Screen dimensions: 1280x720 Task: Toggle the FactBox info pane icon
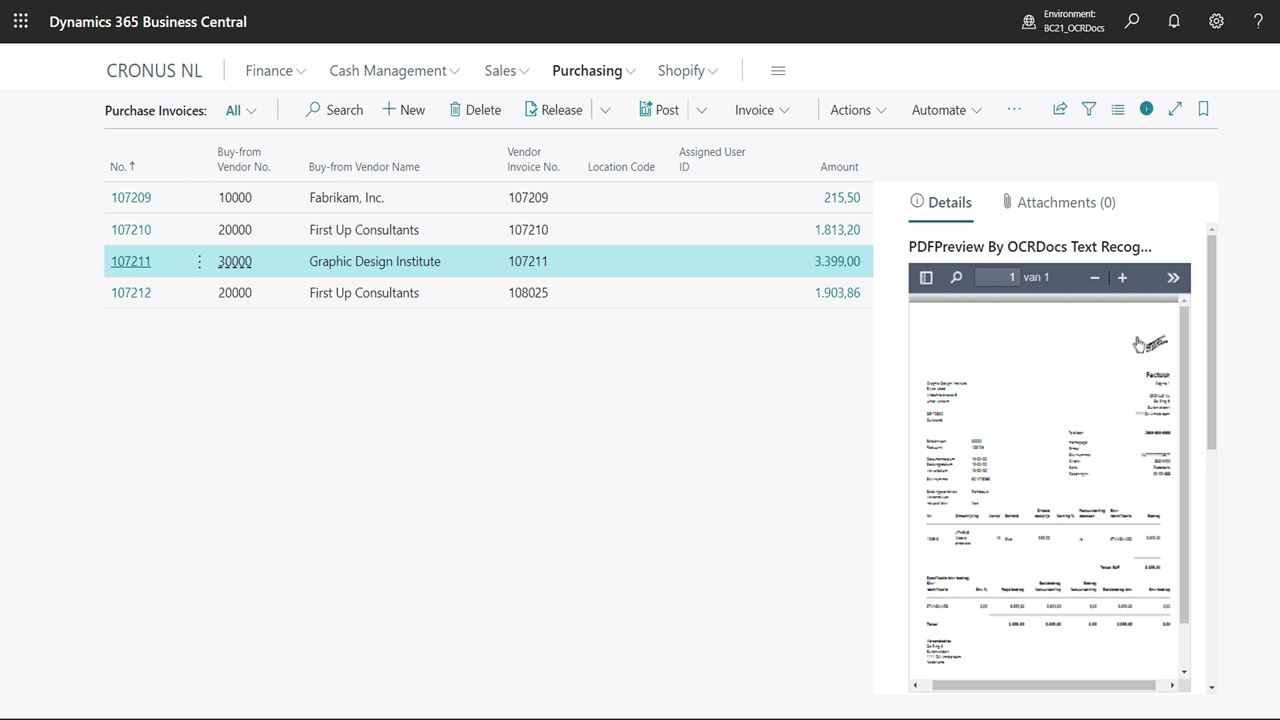1146,109
